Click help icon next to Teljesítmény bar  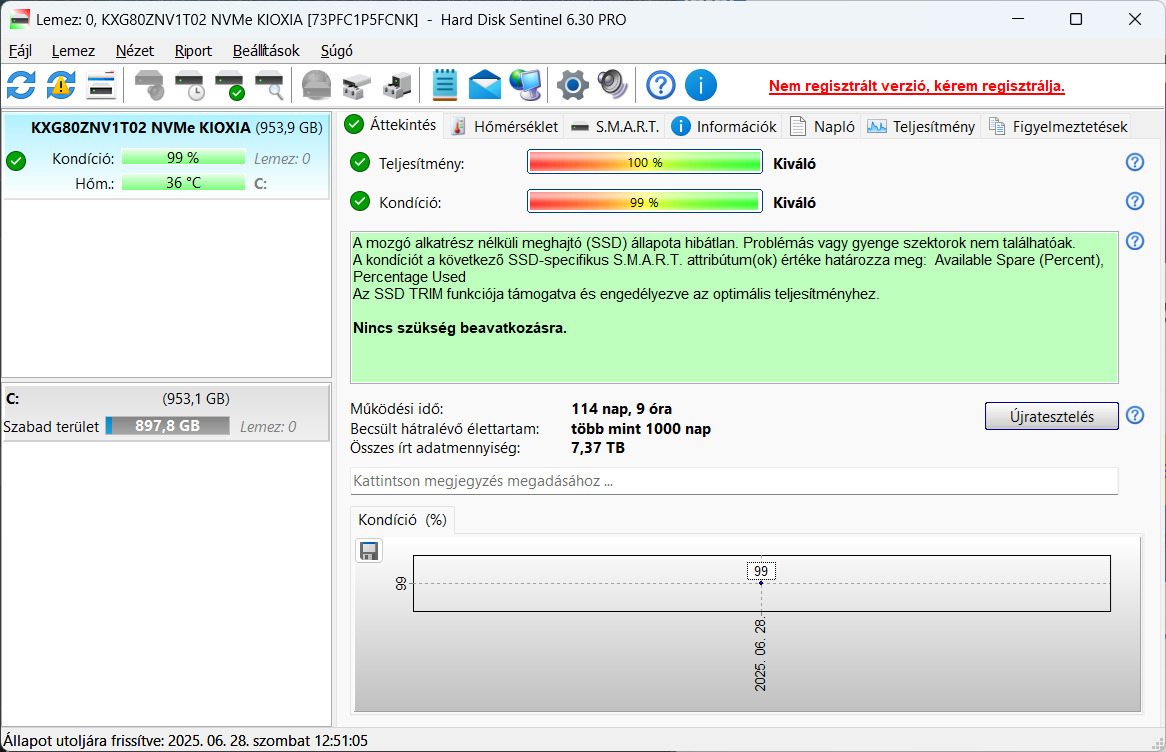1135,162
